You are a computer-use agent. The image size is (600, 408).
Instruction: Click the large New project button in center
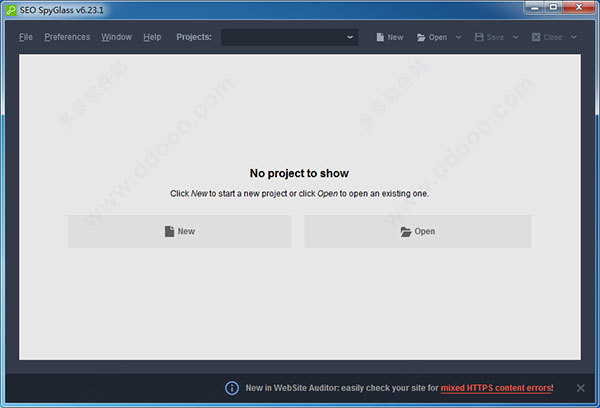(179, 231)
